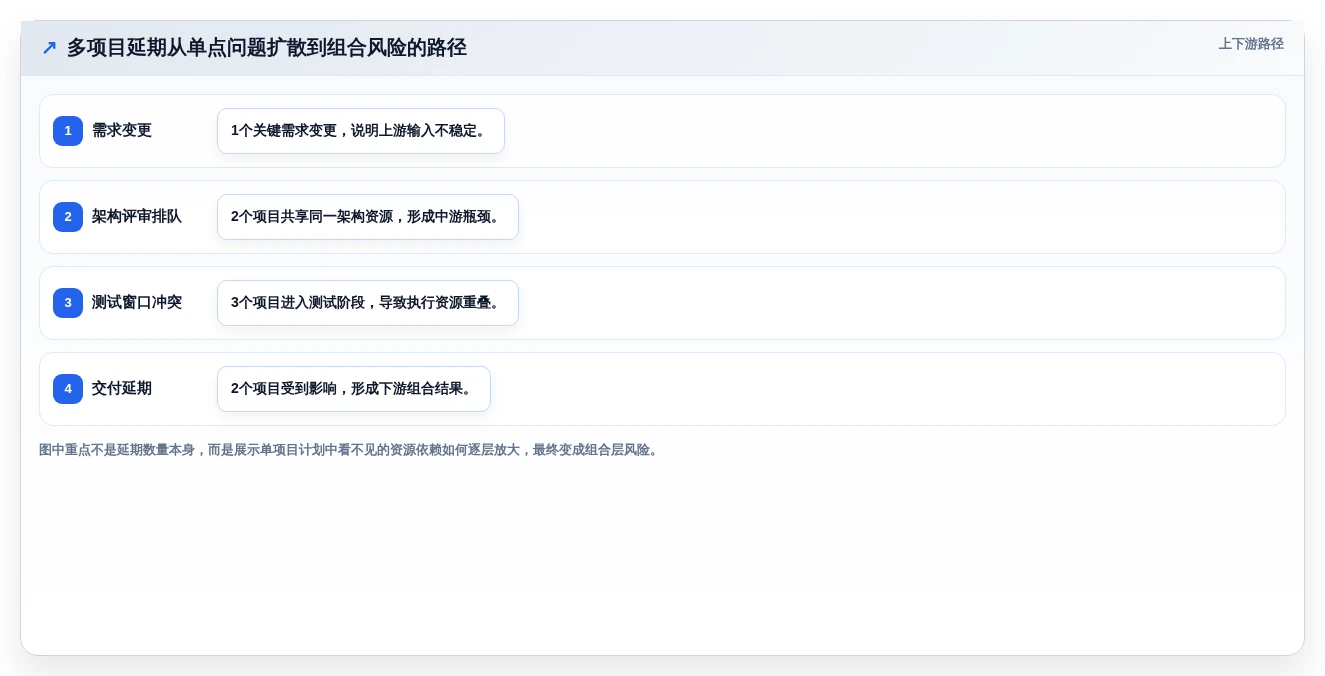Viewport: 1325px width, 676px height.
Task: Select the step 1 number badge
Action: [x=68, y=131]
